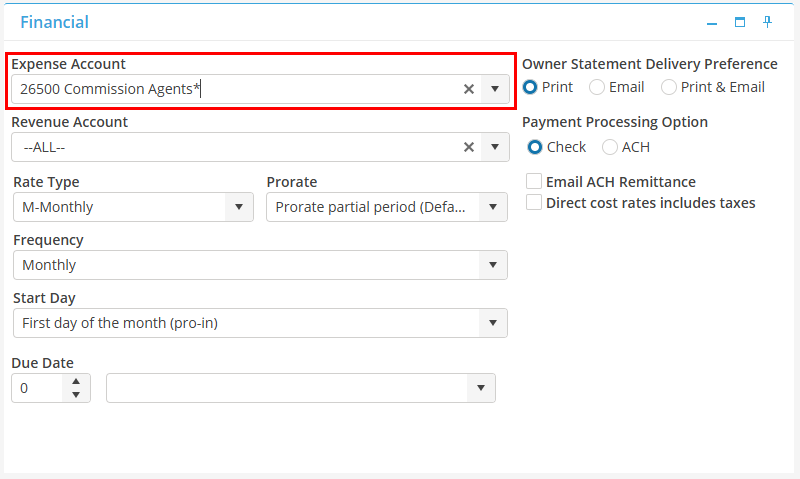Maximize the Financial panel

740,22
